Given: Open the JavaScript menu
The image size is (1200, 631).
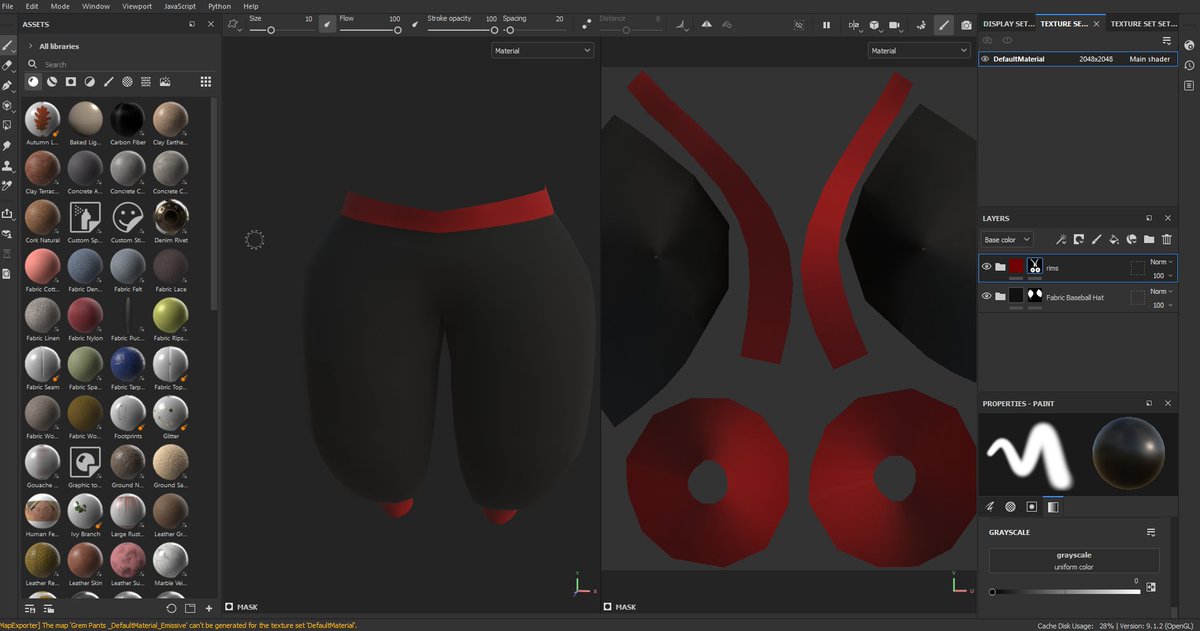Looking at the screenshot, I should (178, 5).
